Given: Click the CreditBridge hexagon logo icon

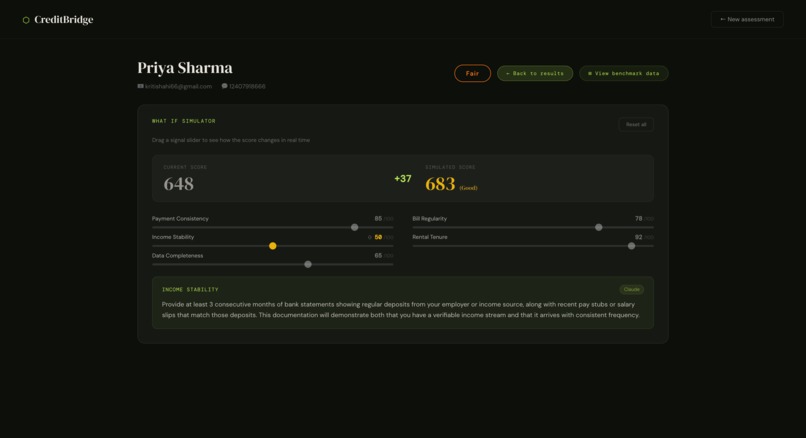Looking at the screenshot, I should pyautogui.click(x=26, y=20).
